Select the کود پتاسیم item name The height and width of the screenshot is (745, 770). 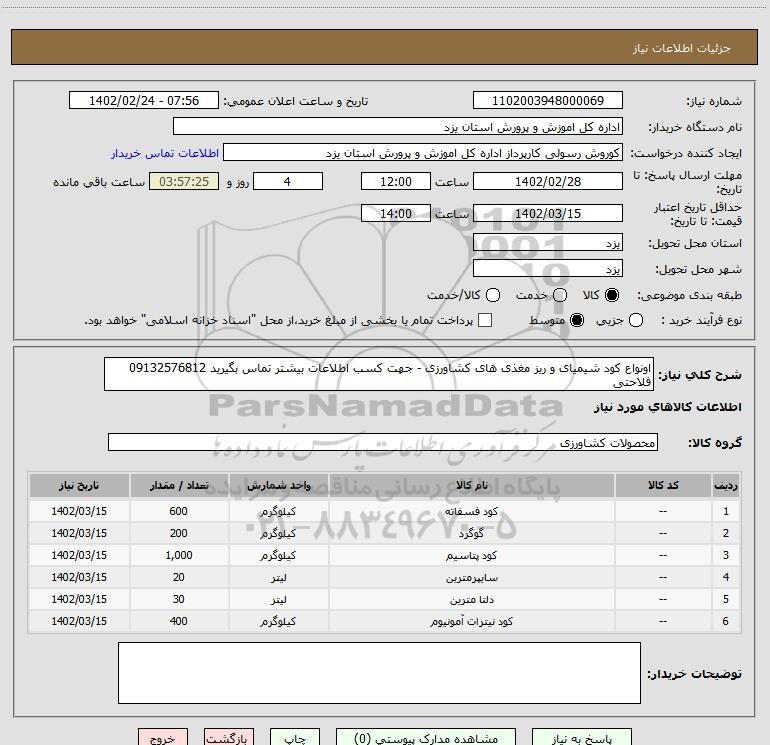pos(471,555)
